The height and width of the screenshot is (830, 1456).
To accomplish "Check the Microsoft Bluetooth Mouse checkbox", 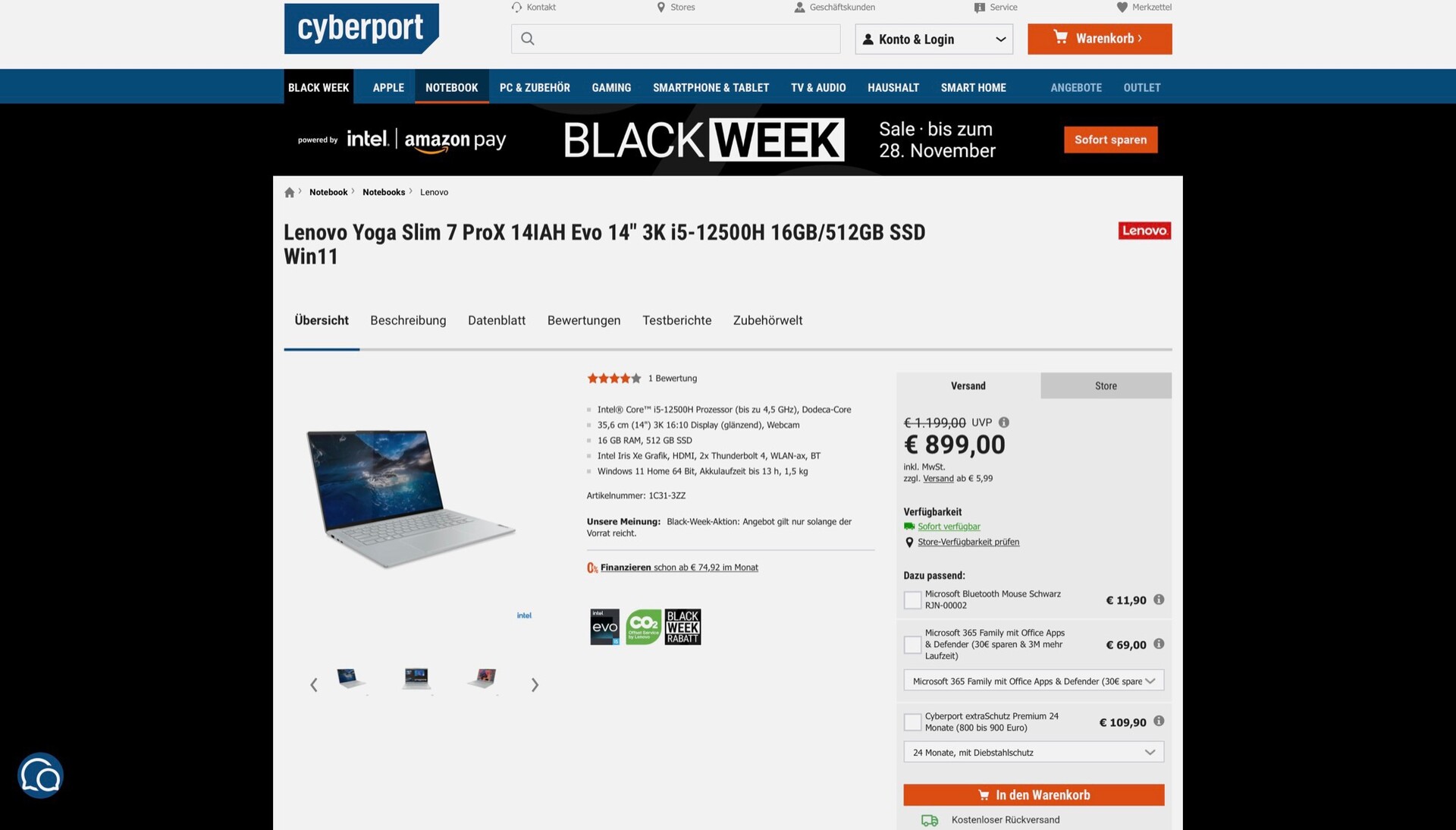I will (913, 600).
